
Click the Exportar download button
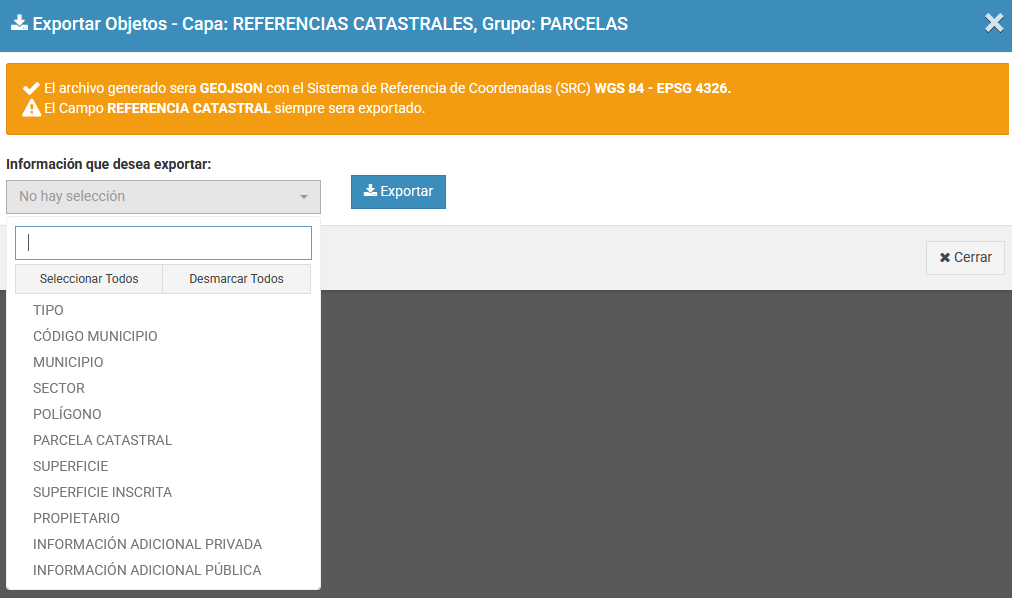pyautogui.click(x=398, y=192)
